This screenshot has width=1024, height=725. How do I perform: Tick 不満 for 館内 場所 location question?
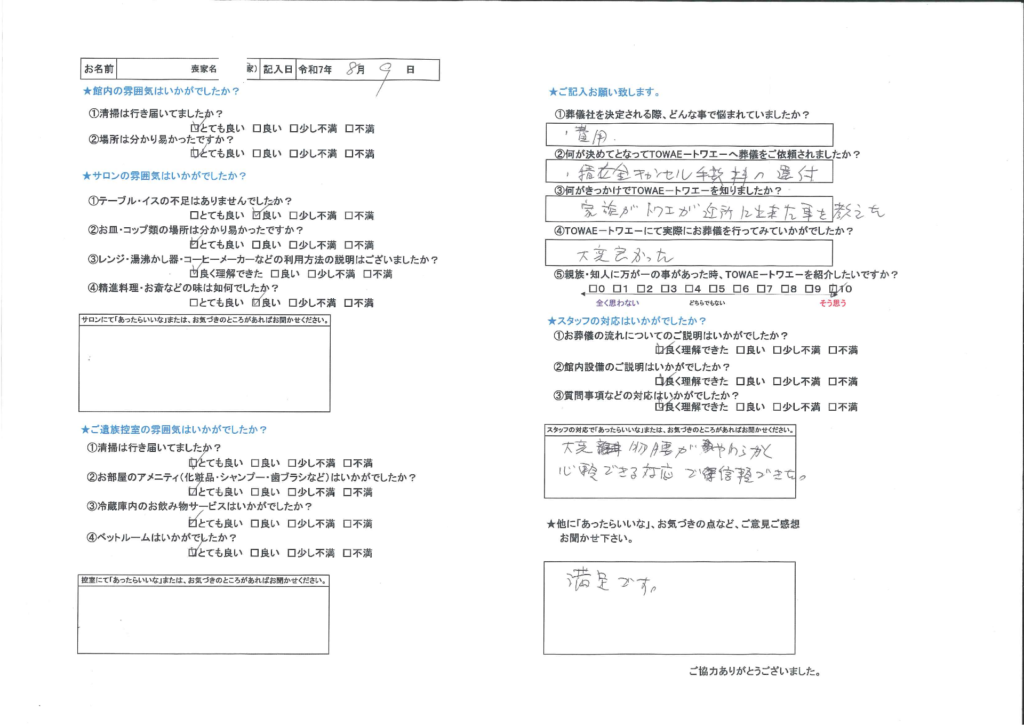pos(349,154)
